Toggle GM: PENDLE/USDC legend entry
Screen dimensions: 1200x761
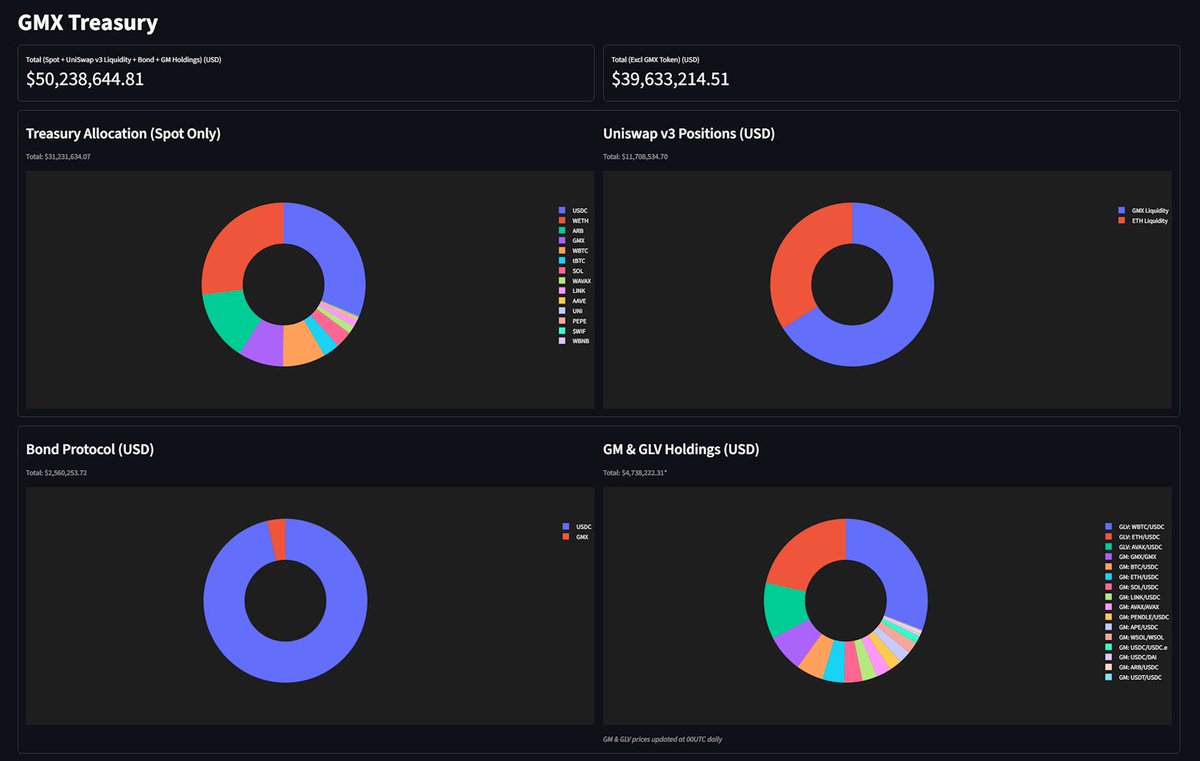point(1137,617)
